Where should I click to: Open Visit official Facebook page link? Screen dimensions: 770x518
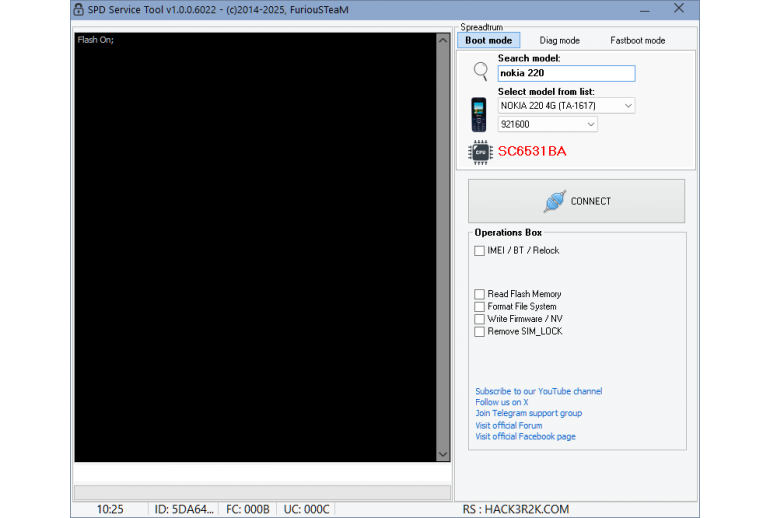[525, 436]
